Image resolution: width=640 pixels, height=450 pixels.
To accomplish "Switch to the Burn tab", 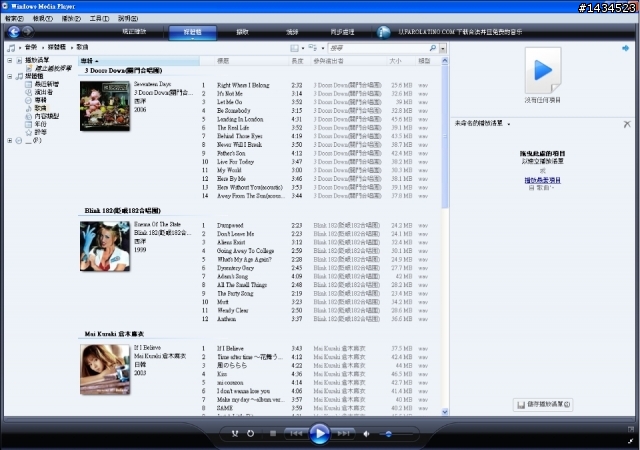I will pyautogui.click(x=292, y=32).
